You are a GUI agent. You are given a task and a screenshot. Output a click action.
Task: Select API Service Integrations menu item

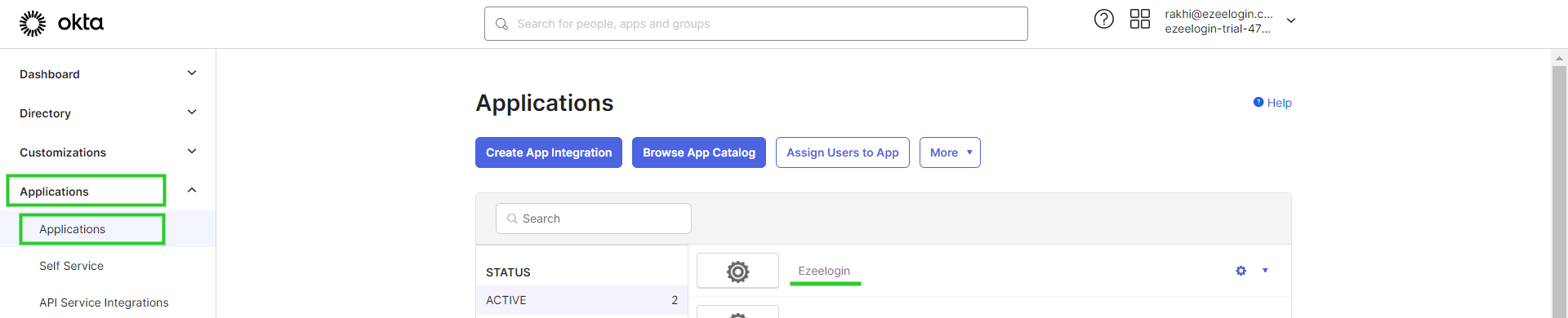104,303
